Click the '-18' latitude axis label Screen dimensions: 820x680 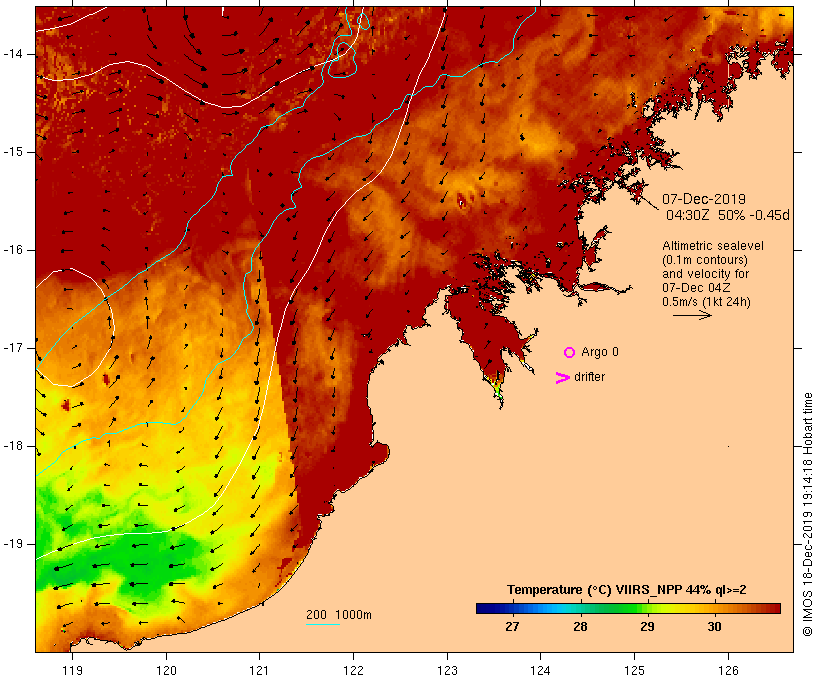(12, 446)
